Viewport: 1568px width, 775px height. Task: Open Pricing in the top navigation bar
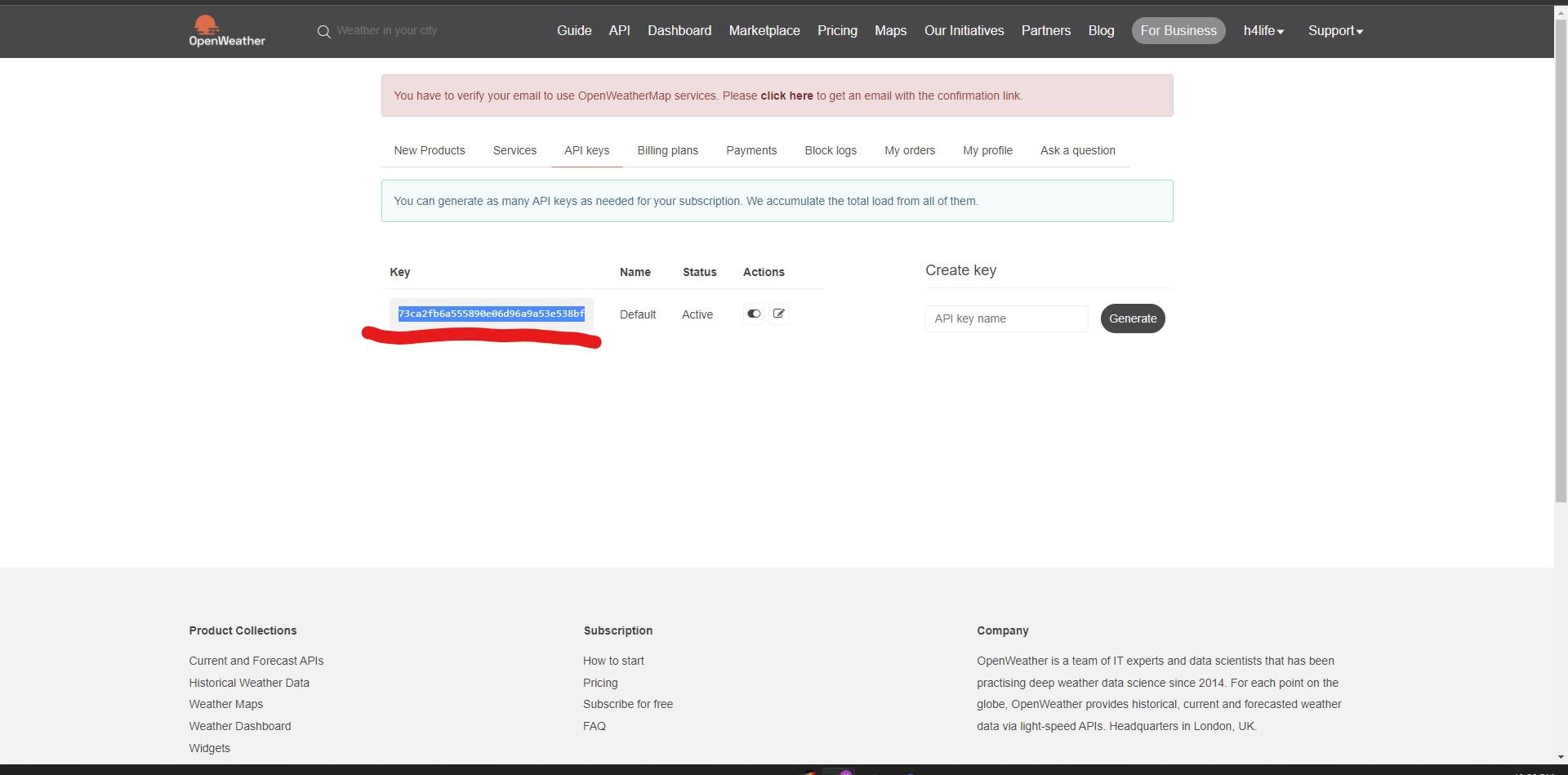coord(837,31)
